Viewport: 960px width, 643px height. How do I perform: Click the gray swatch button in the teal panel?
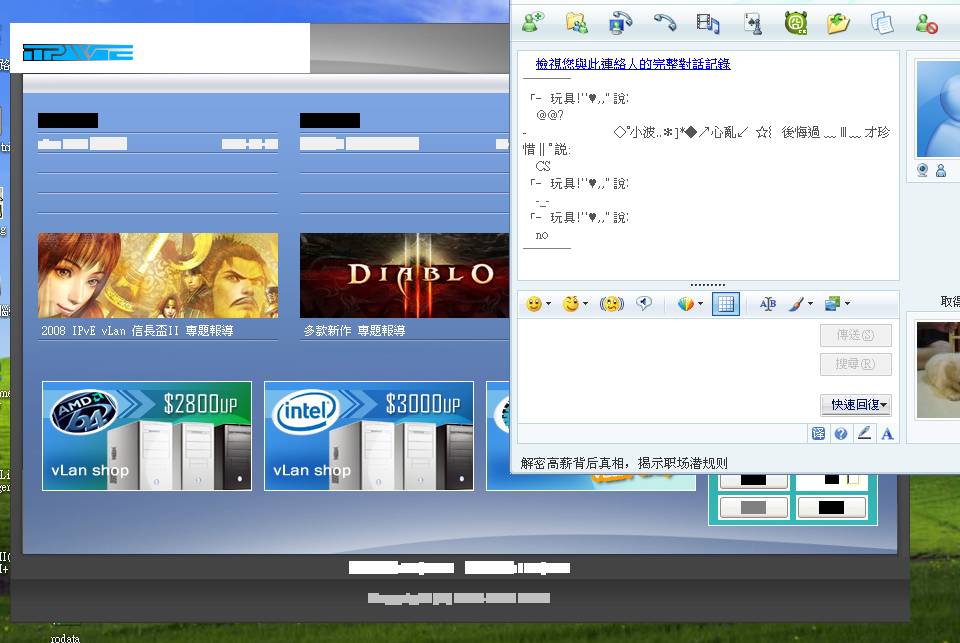754,508
